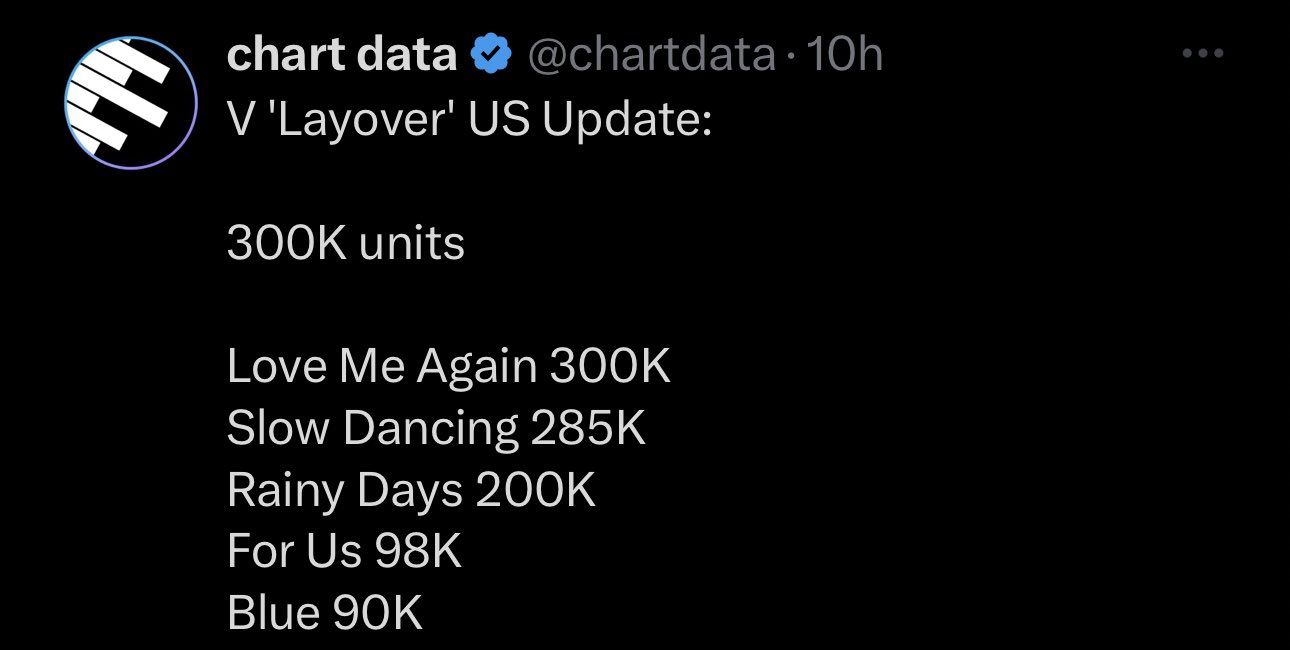
Task: Open the chart data display name
Action: point(342,55)
